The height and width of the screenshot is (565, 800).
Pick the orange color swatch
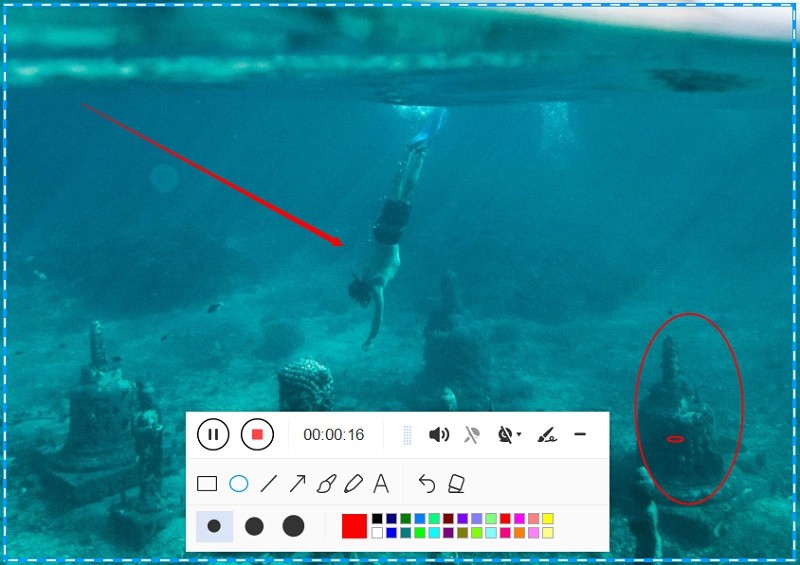tap(519, 532)
